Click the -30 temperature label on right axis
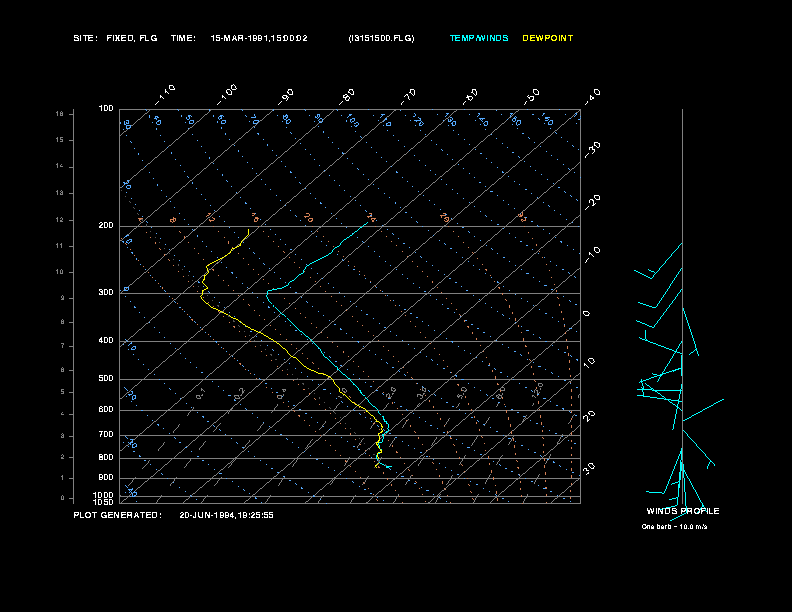Screen dimensions: 792x612 [592, 149]
